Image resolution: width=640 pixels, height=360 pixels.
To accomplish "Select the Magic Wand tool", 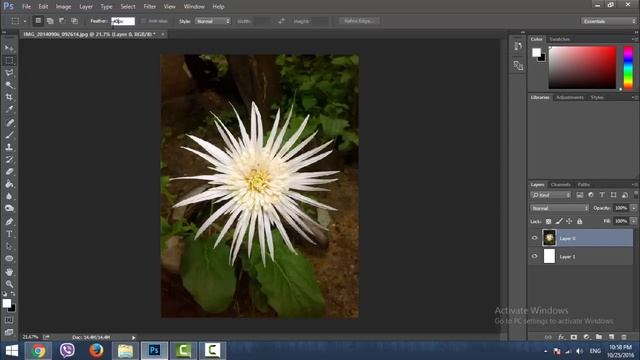I will (x=9, y=85).
